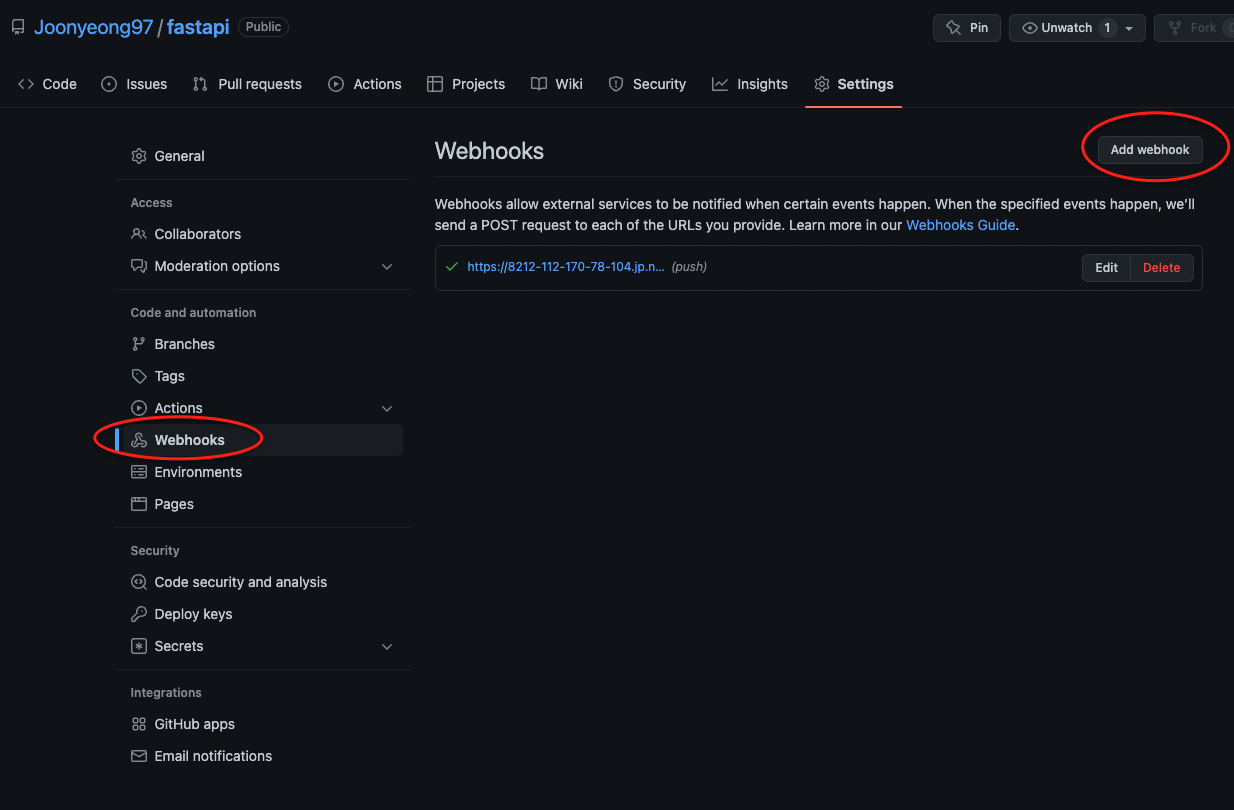The width and height of the screenshot is (1234, 810).
Task: Click the Issues circle-dot icon
Action: tap(109, 84)
